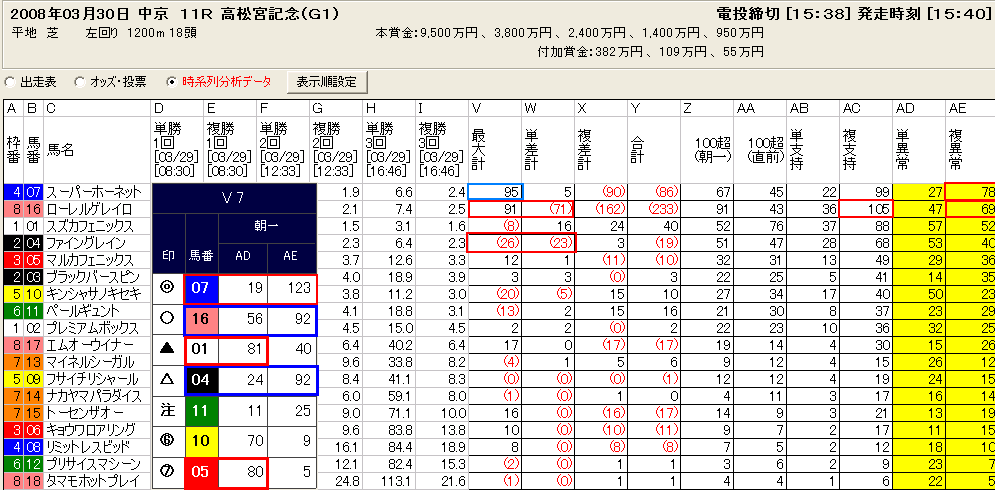Click the 複勝3回 column header
The image size is (995, 490).
click(x=442, y=150)
